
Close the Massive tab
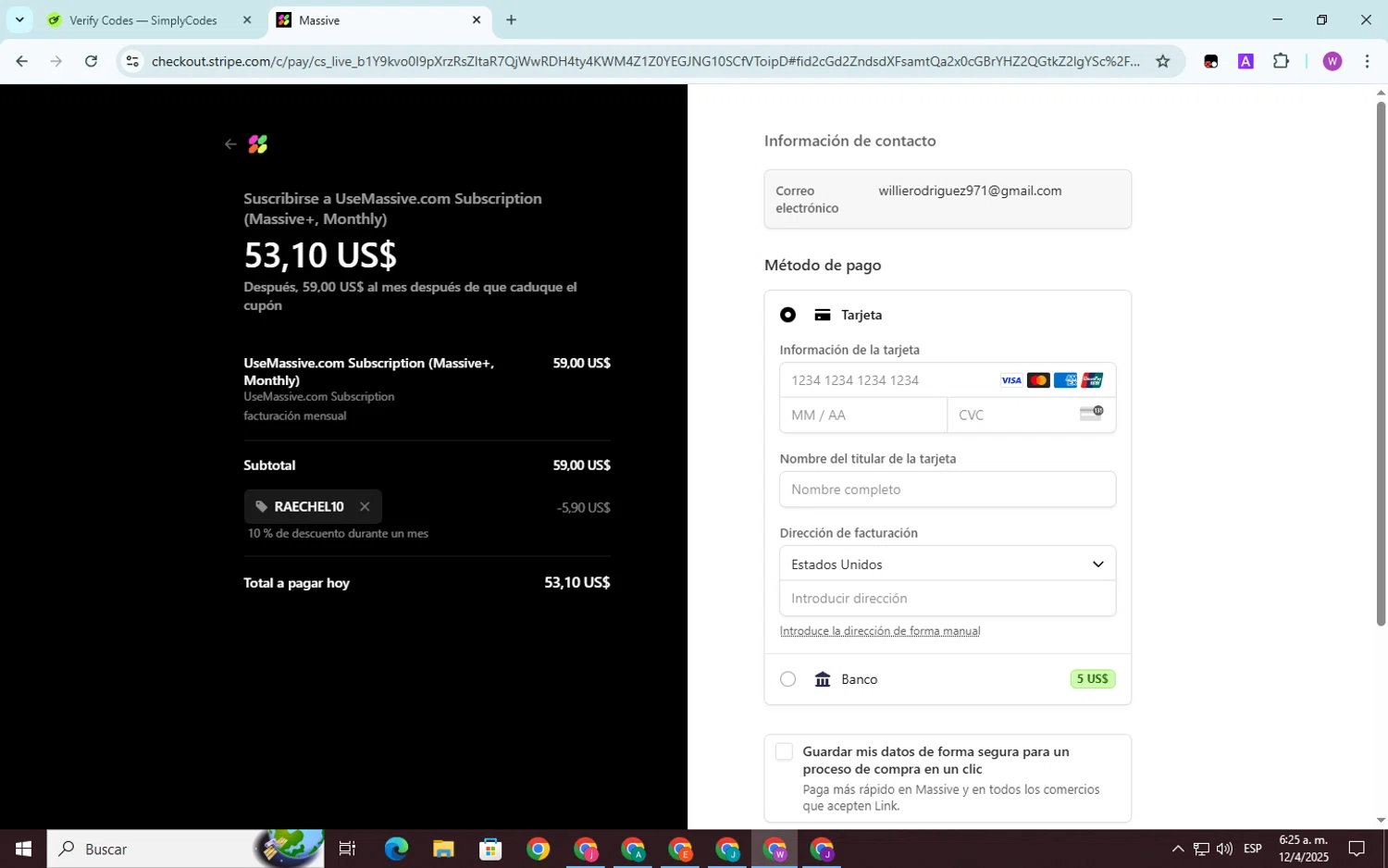[x=477, y=19]
